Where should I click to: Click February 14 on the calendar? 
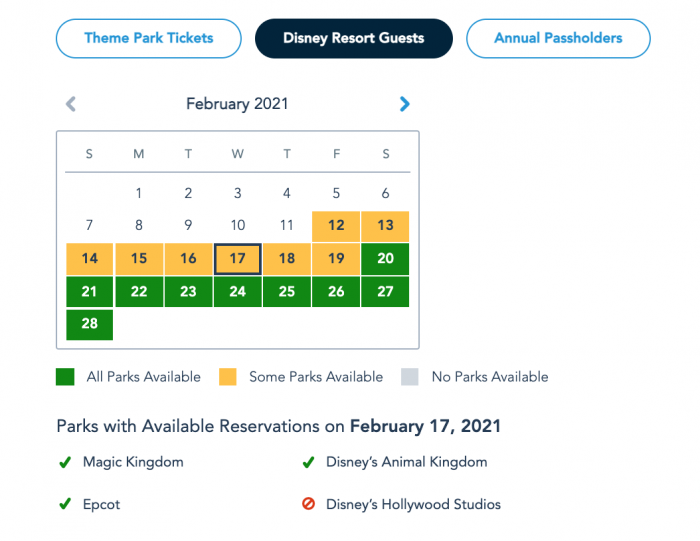pyautogui.click(x=90, y=259)
